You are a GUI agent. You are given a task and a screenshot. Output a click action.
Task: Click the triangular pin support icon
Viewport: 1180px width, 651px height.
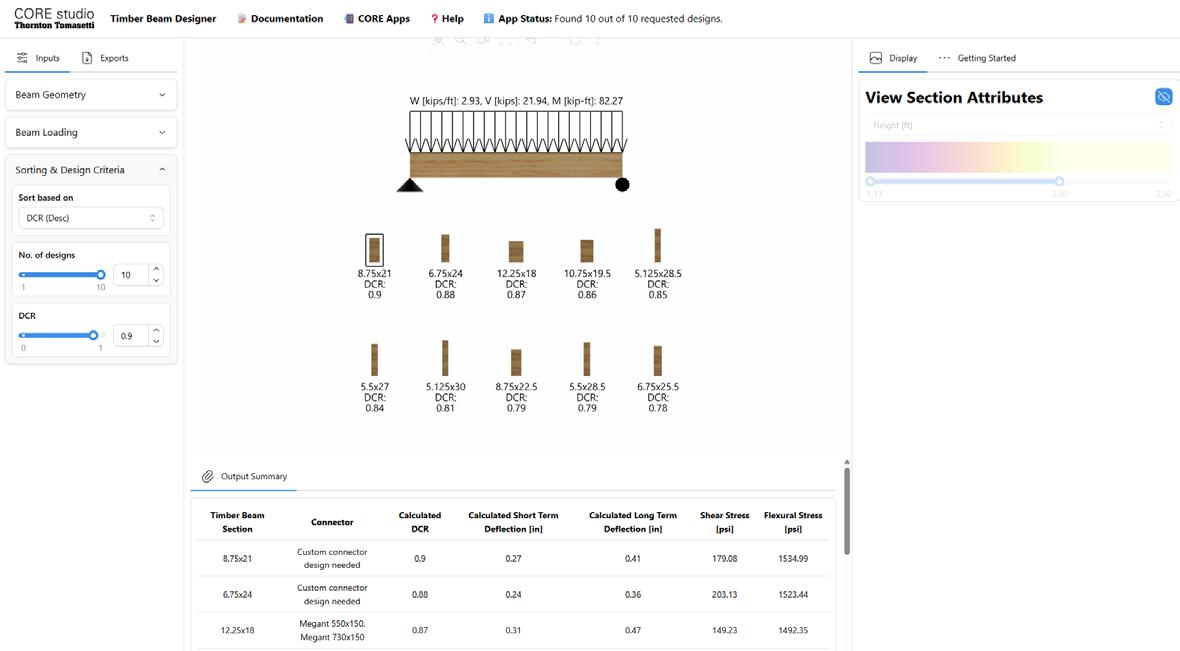(409, 185)
